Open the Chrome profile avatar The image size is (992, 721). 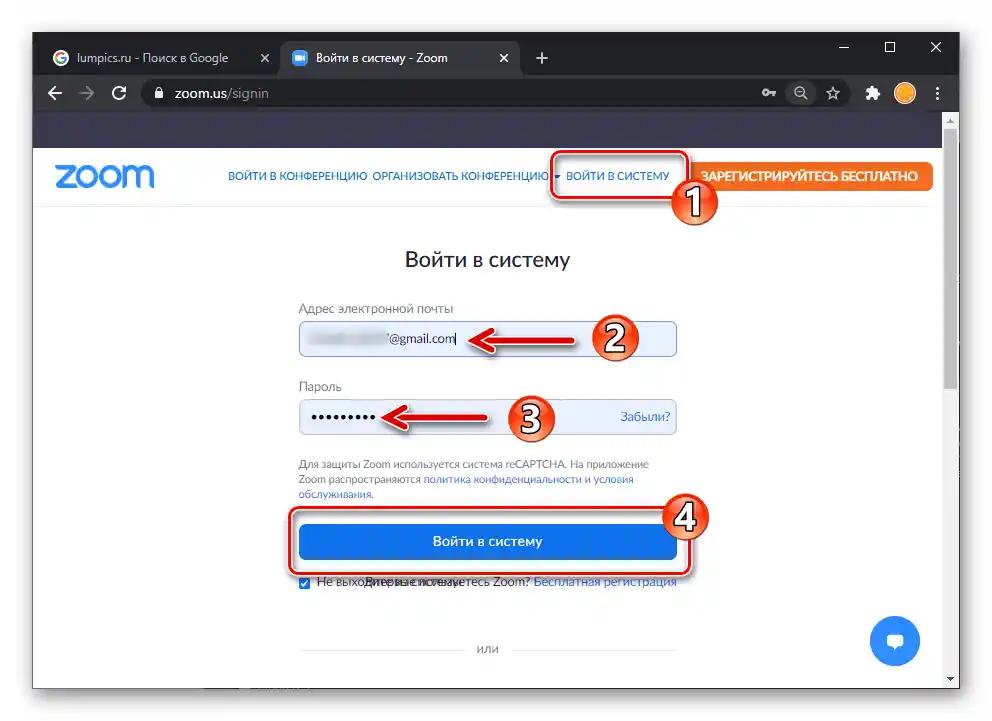905,93
